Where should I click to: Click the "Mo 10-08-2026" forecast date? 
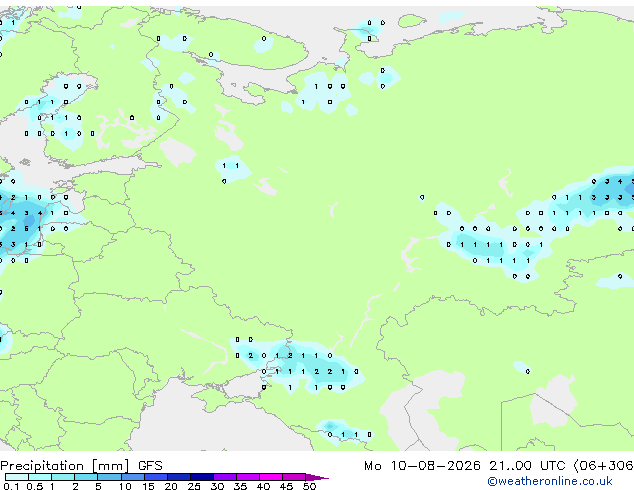coord(422,466)
